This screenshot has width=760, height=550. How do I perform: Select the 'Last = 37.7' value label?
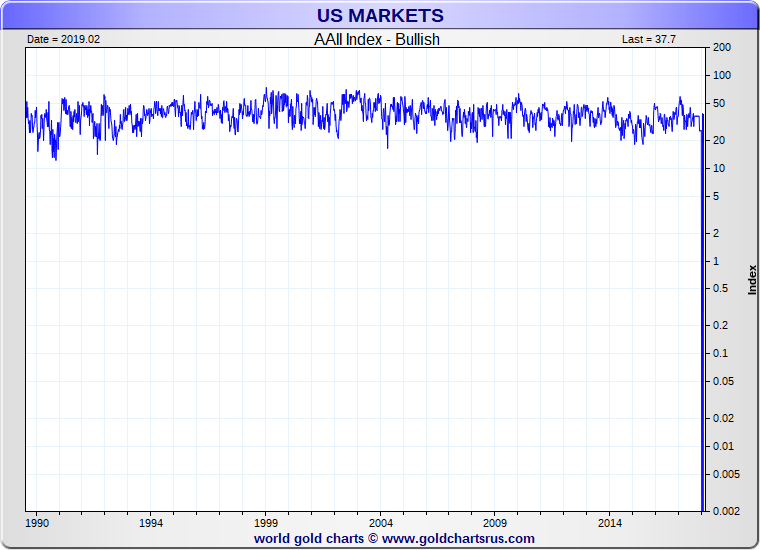point(648,39)
